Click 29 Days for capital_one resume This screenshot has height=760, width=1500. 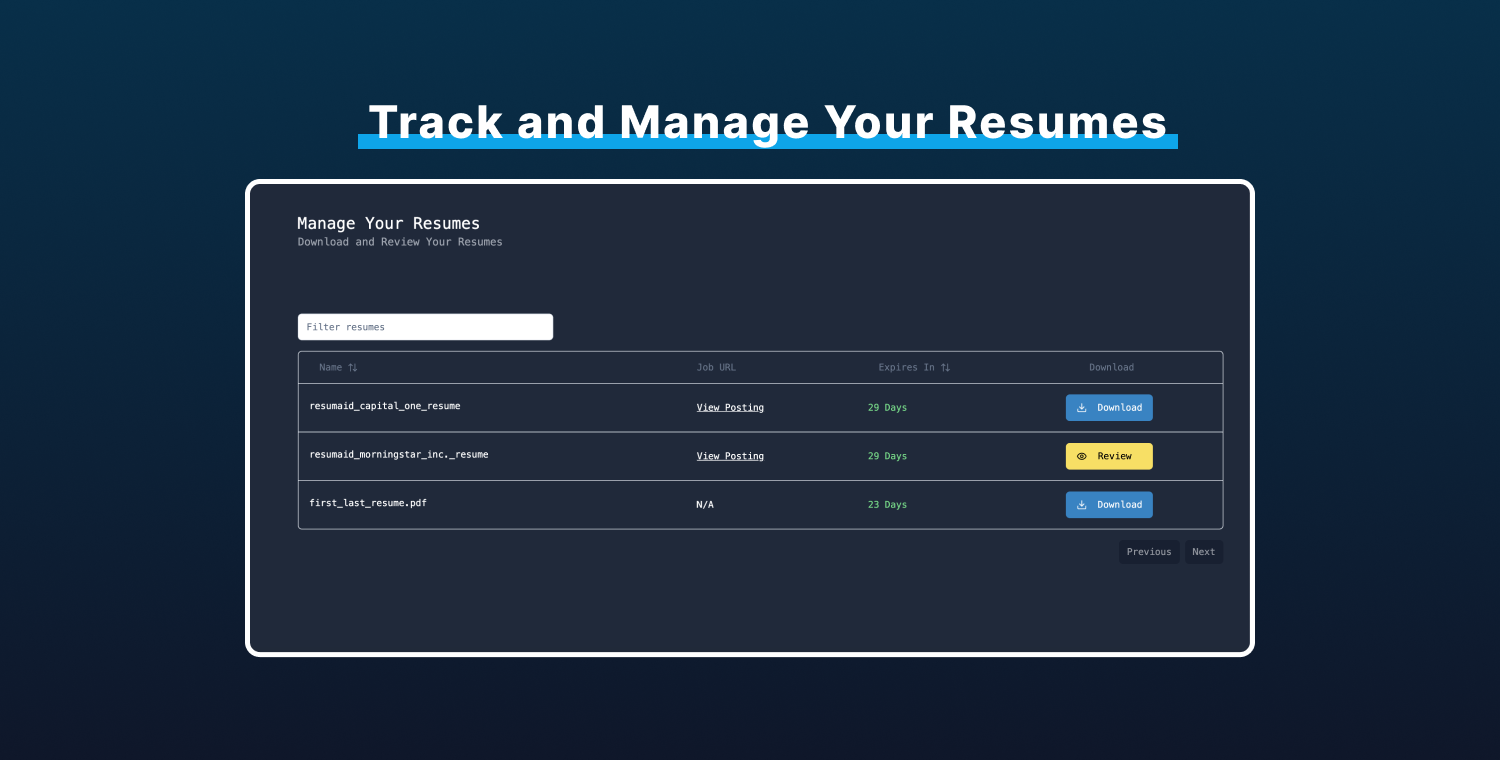[x=887, y=408]
